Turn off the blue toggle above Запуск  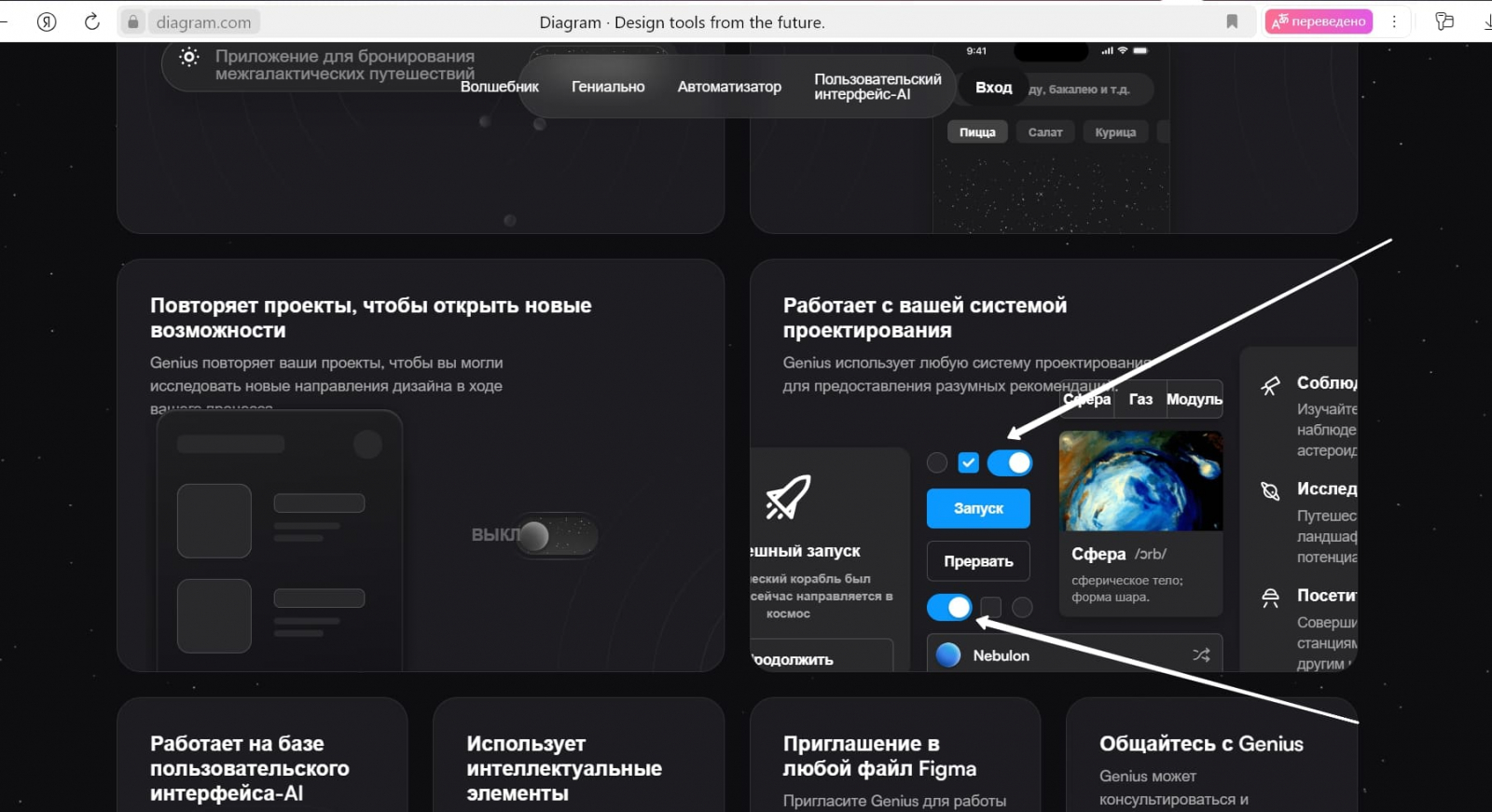point(1010,462)
